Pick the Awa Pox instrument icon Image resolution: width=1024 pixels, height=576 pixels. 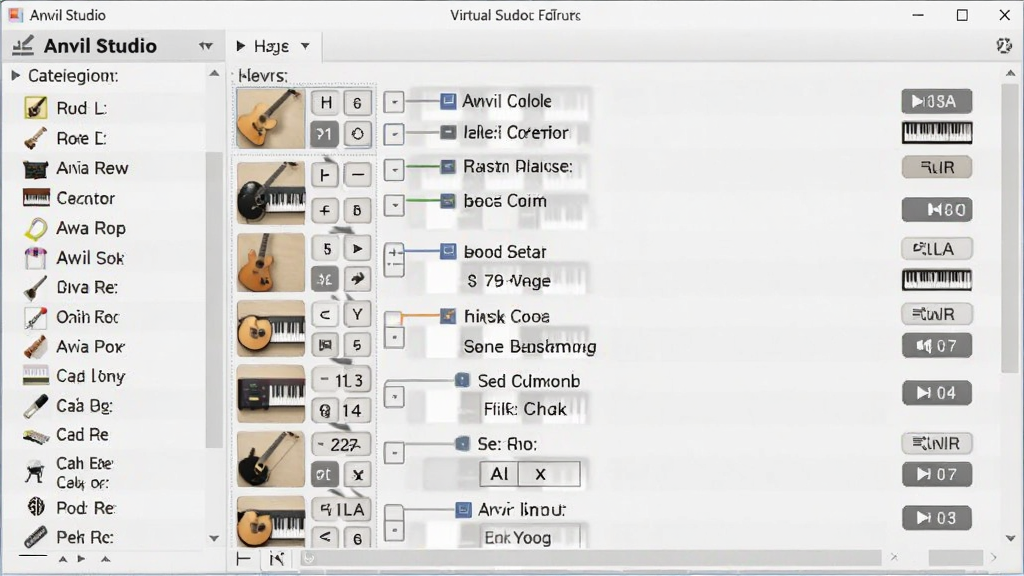point(36,347)
